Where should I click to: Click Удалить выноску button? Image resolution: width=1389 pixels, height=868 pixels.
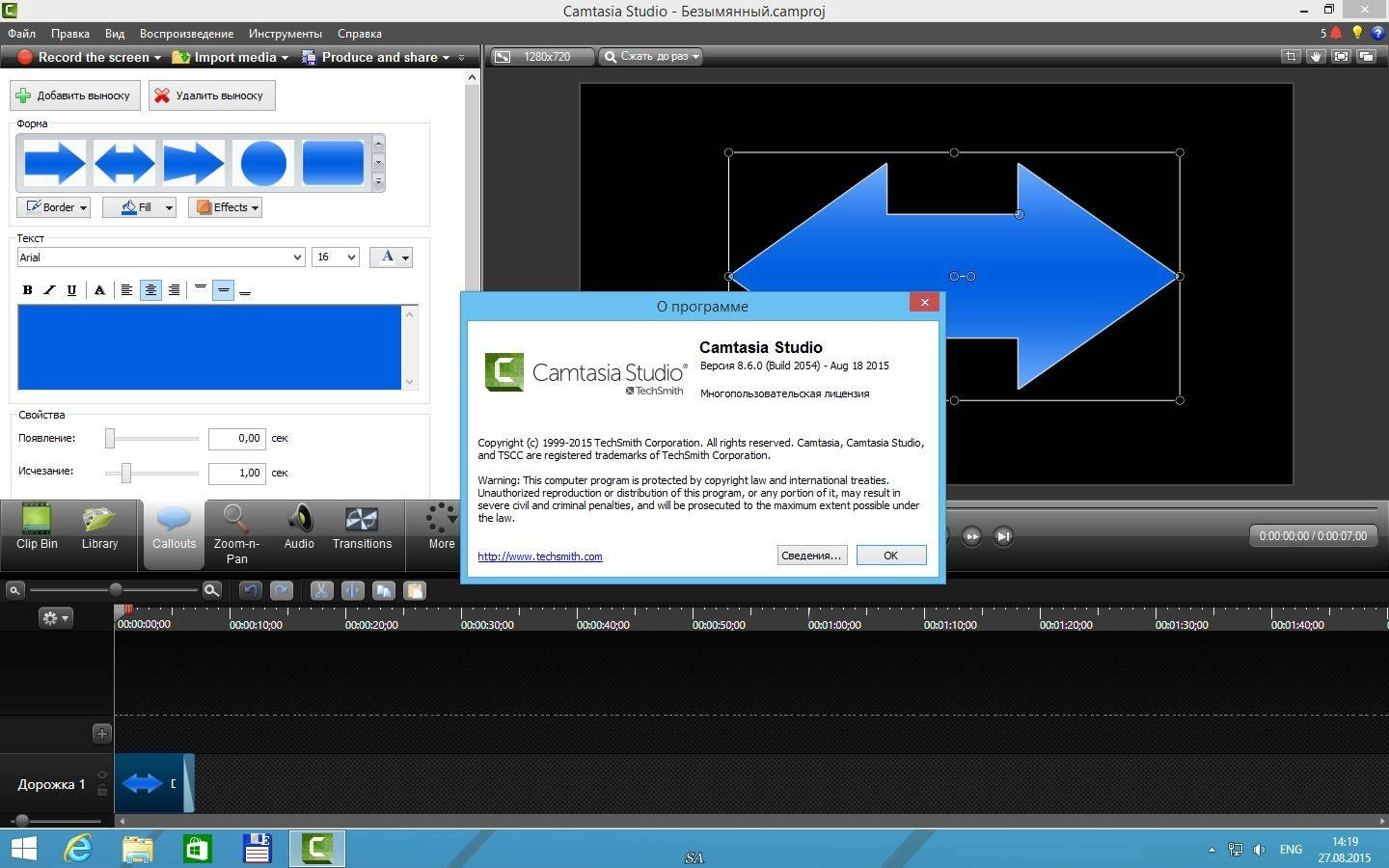pyautogui.click(x=212, y=95)
